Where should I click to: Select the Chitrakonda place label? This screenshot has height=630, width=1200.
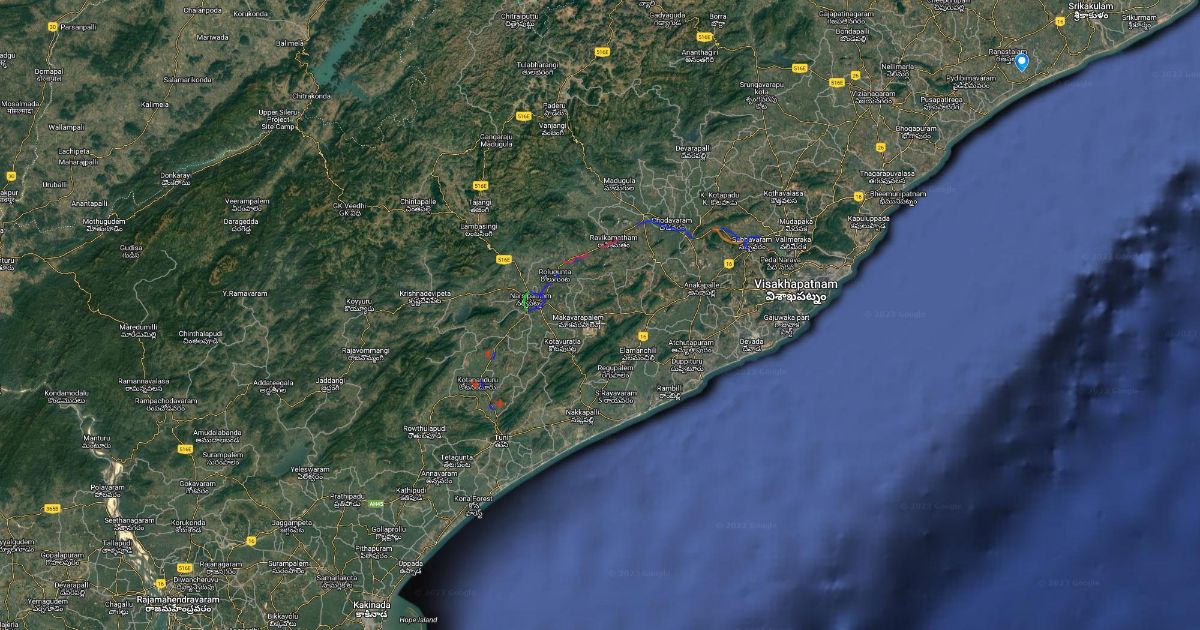[x=311, y=96]
